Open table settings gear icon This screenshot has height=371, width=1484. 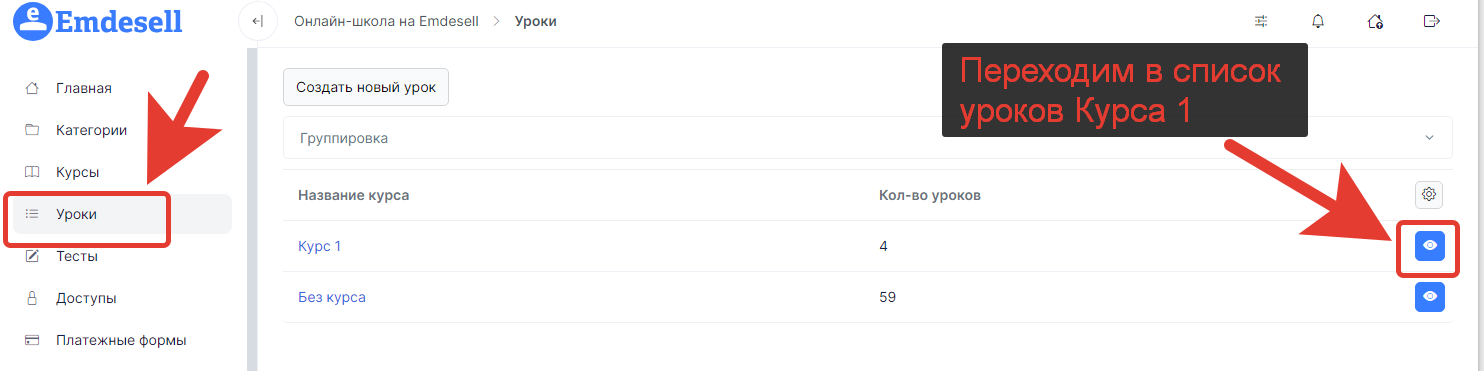[1429, 194]
